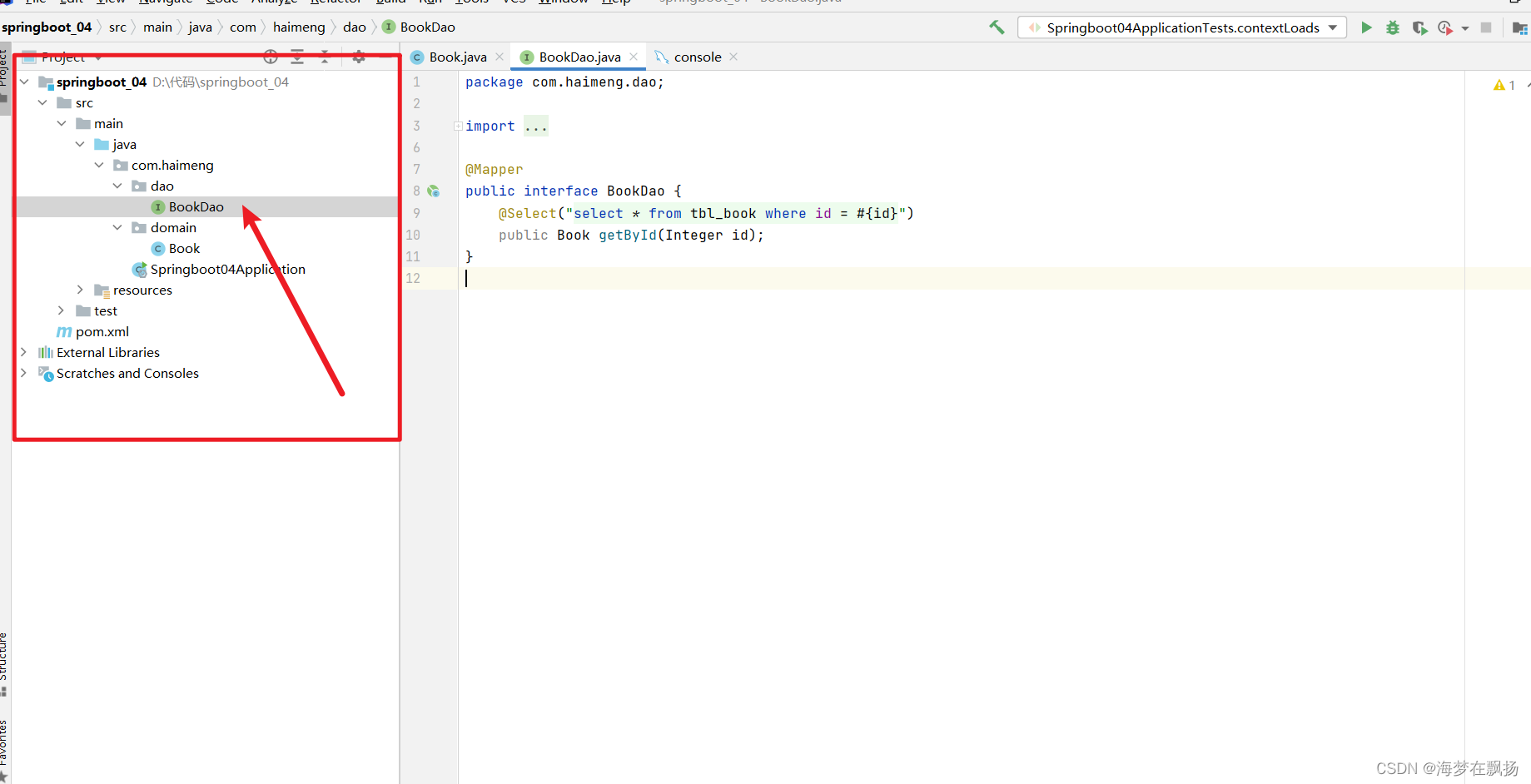Viewport: 1531px width, 784px height.
Task: Open the console tab
Action: [x=698, y=57]
